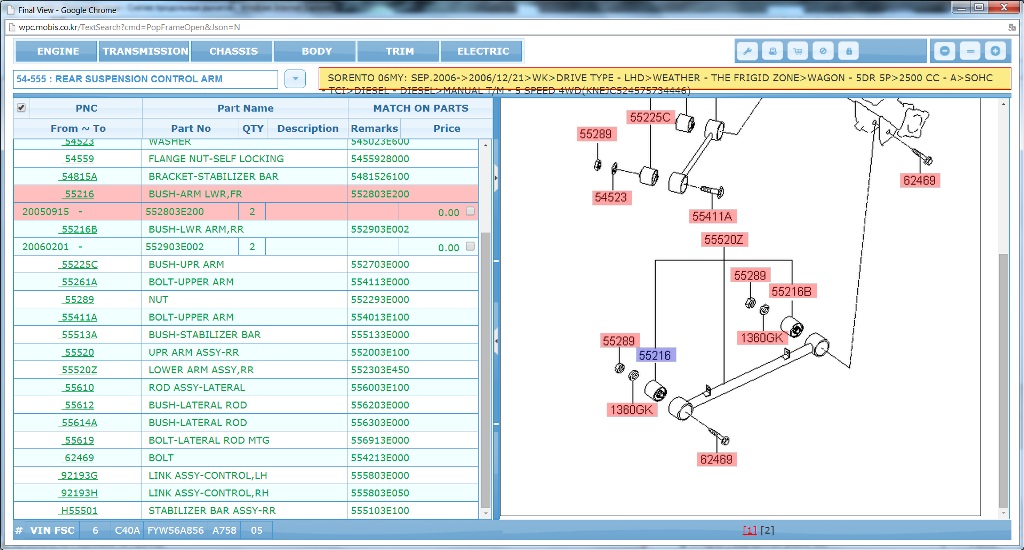Click the padlock icon in toolbar

coord(847,51)
